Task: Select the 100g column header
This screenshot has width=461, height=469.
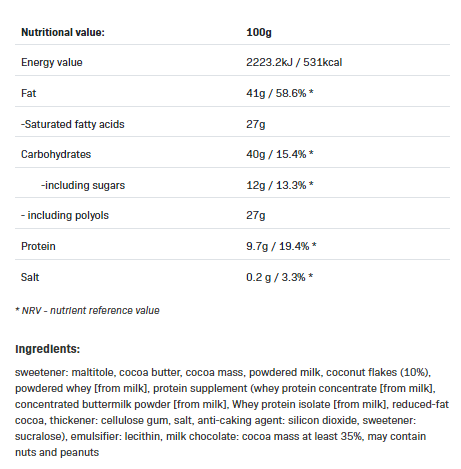Action: pos(259,32)
